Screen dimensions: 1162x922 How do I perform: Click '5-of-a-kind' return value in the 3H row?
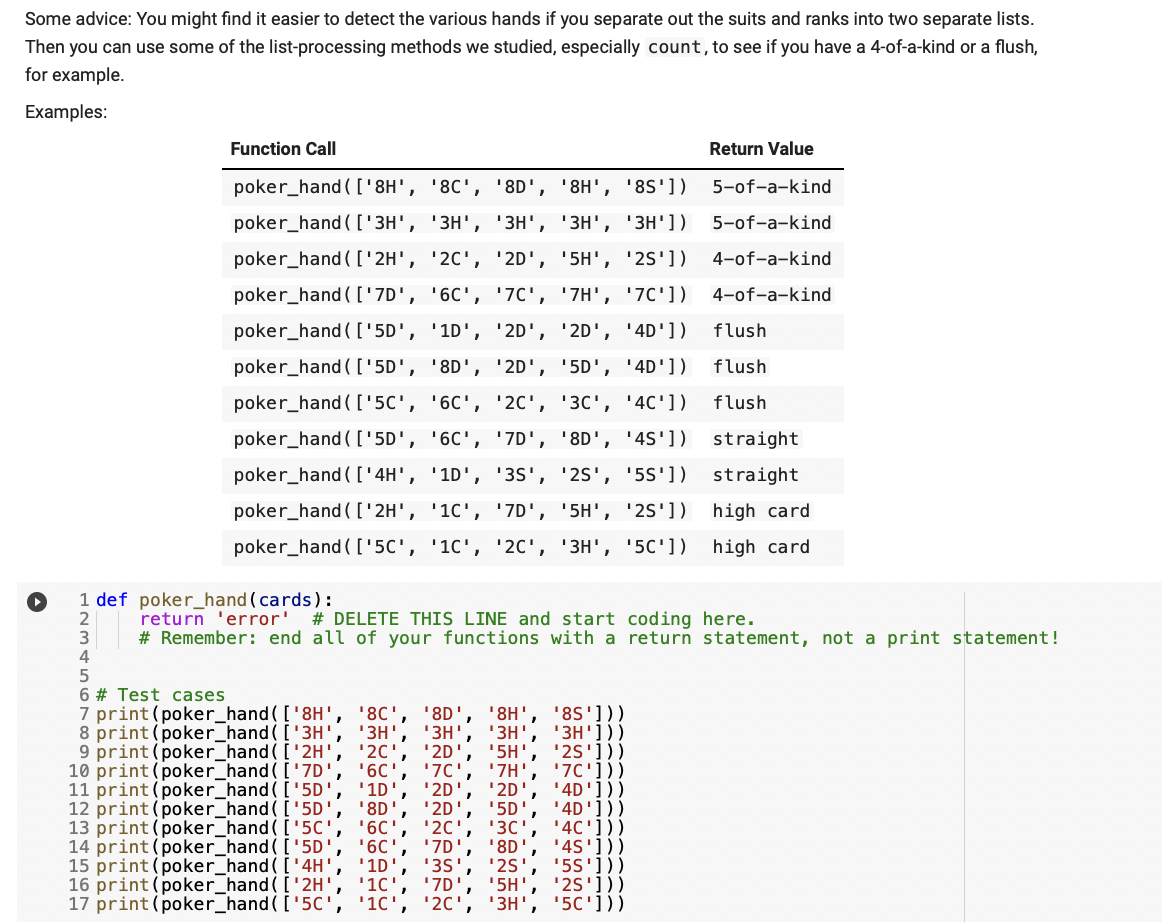[x=771, y=223]
